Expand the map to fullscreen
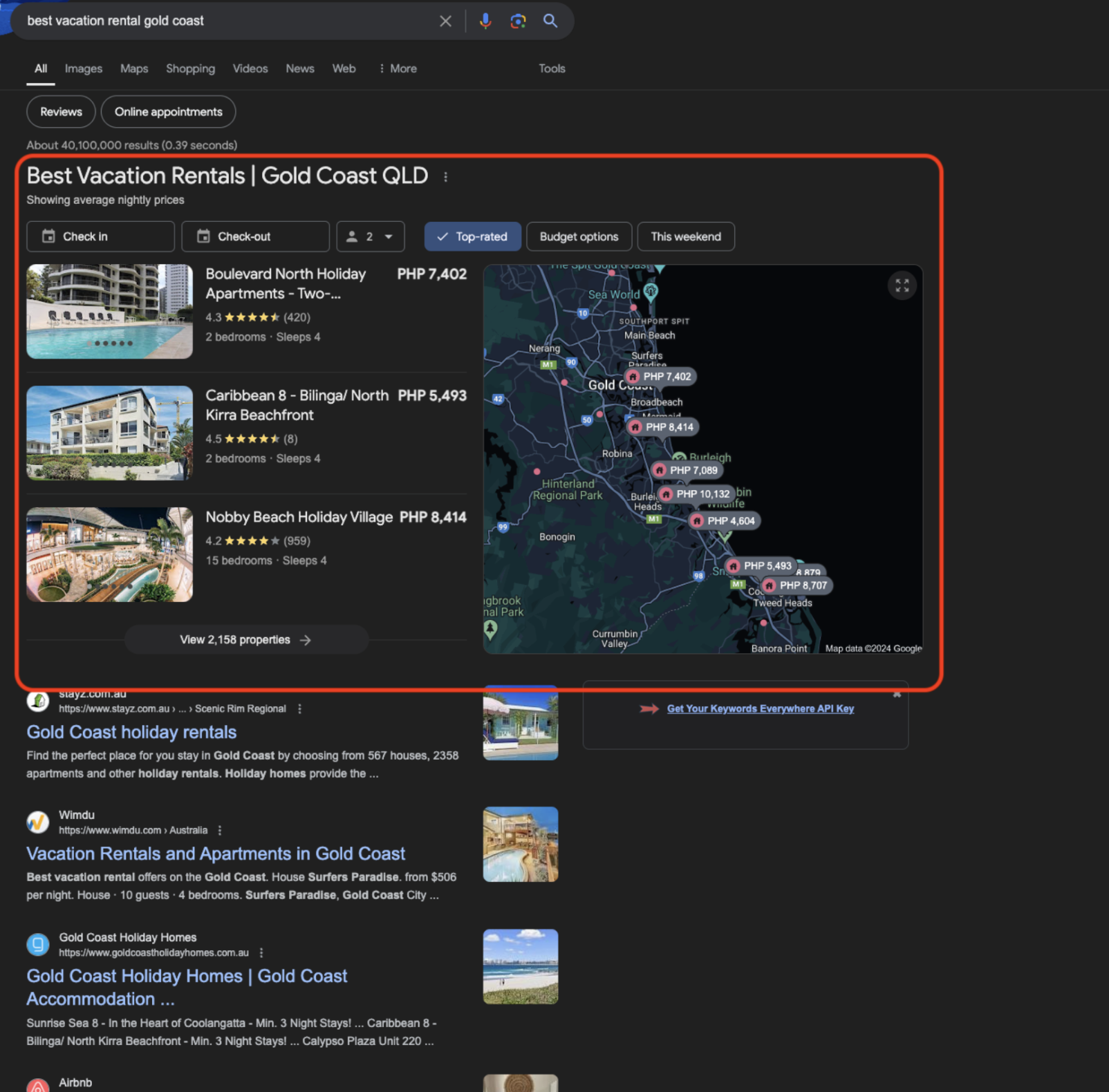1109x1092 pixels. [x=902, y=285]
